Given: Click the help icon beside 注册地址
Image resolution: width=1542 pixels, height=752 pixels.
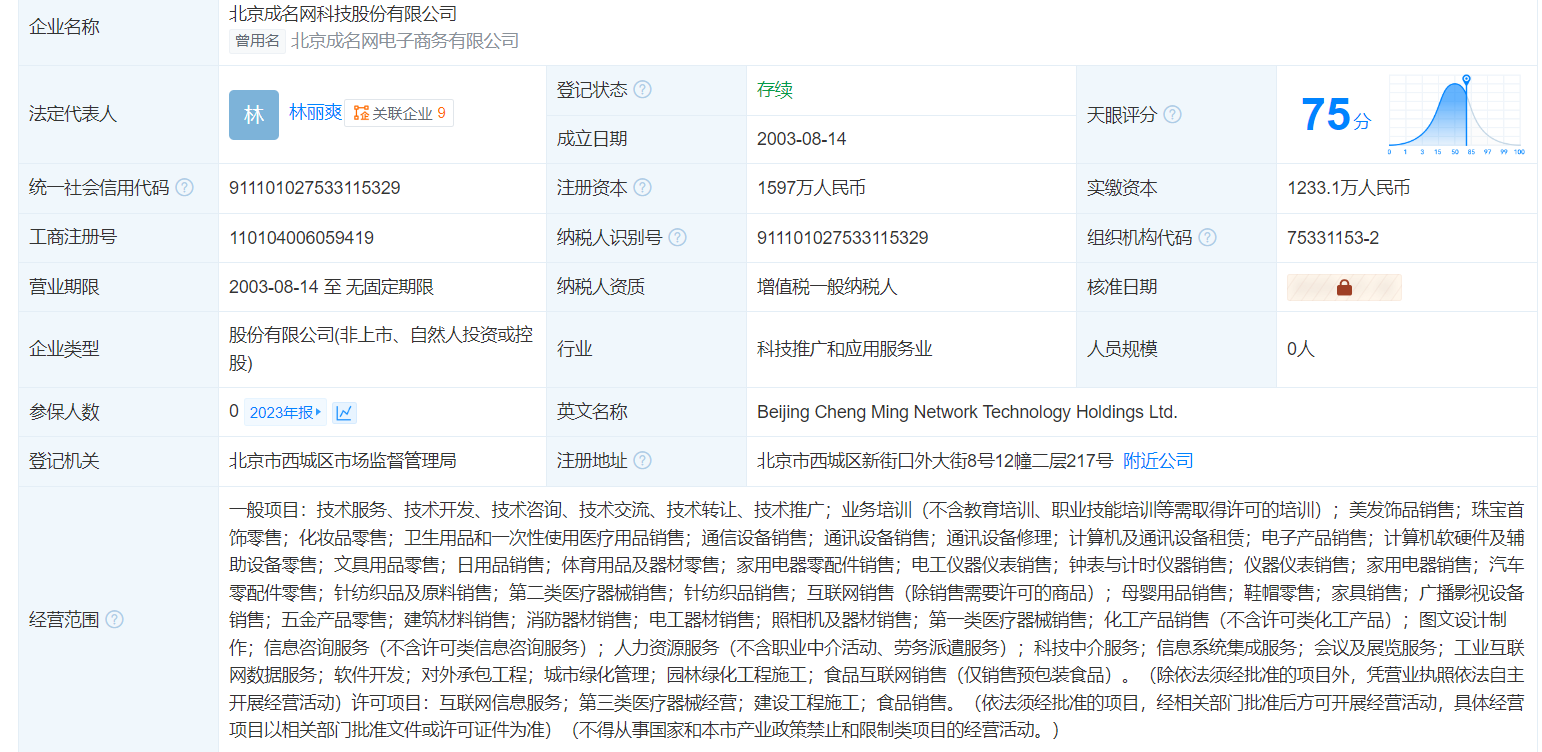Looking at the screenshot, I should 642,461.
